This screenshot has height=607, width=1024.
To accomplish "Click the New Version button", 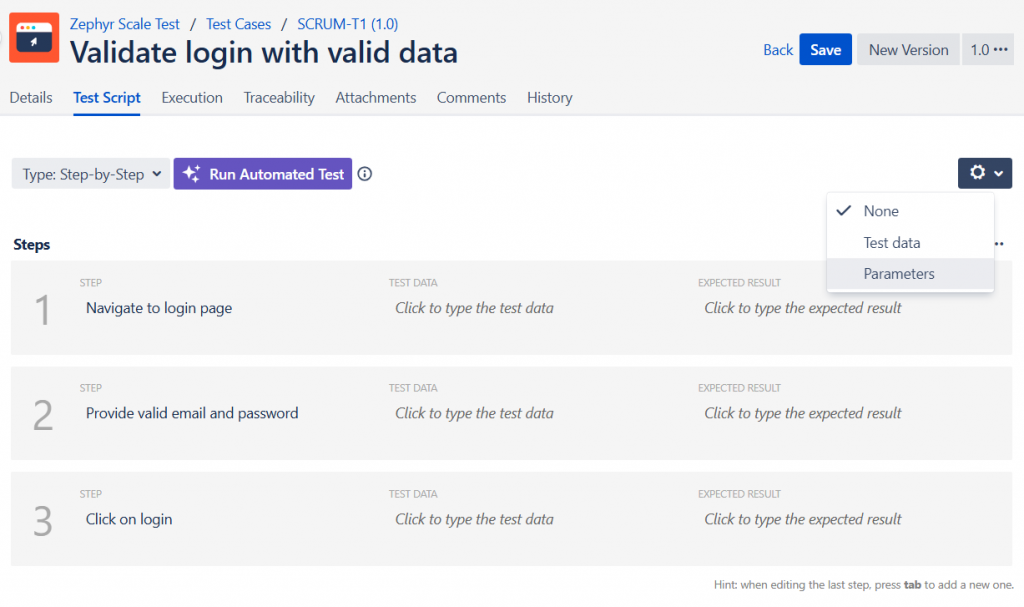I will [x=908, y=50].
